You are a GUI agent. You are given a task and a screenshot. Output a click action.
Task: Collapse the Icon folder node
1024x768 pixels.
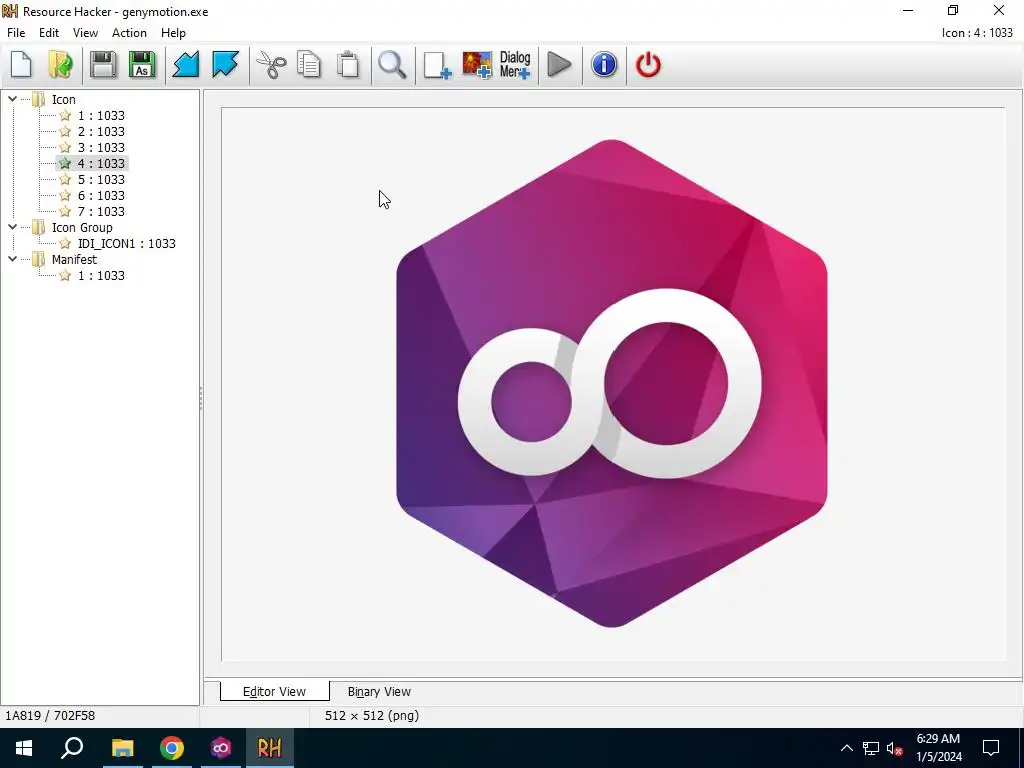(x=12, y=99)
